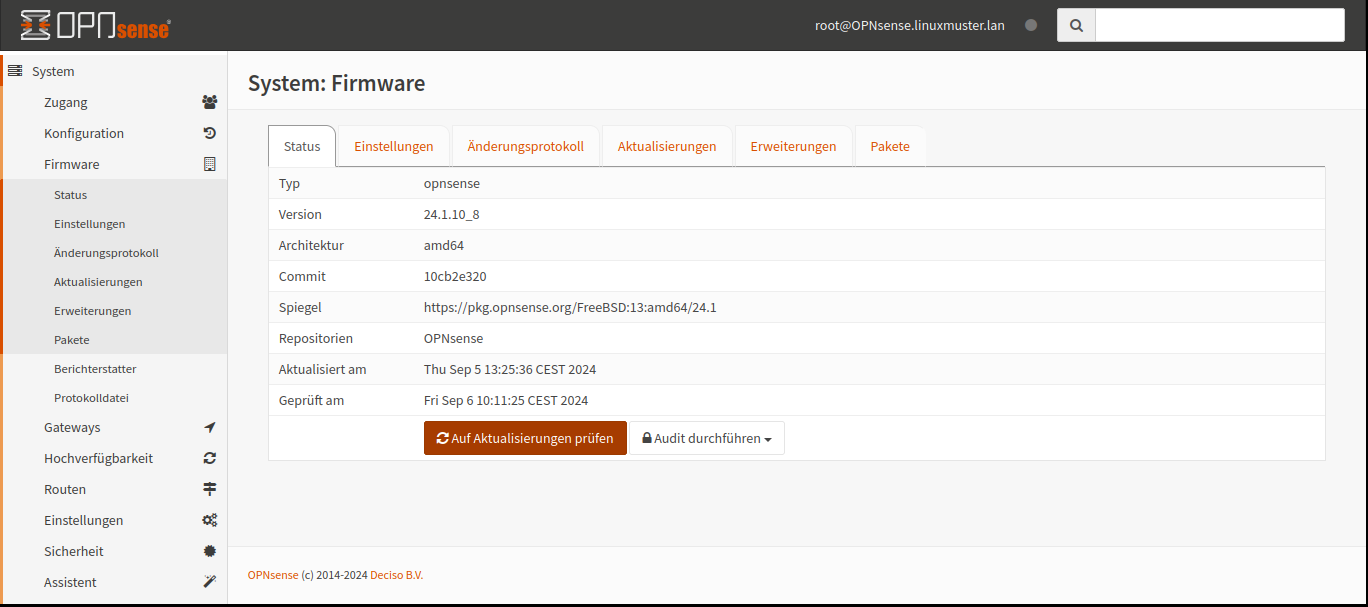Switch to the Erweiterungen tab
The width and height of the screenshot is (1368, 607).
793,146
